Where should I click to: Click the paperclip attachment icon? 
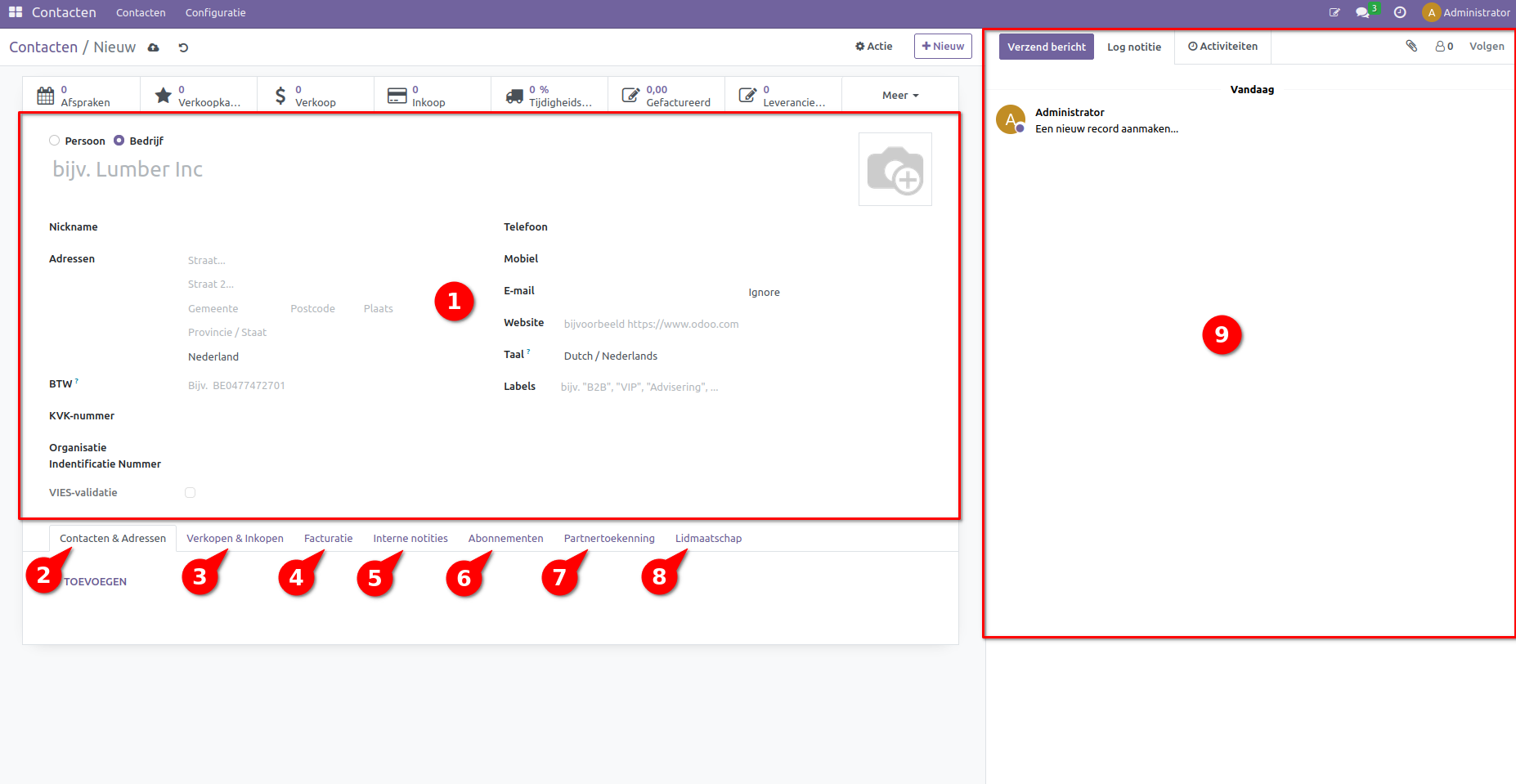pos(1411,46)
